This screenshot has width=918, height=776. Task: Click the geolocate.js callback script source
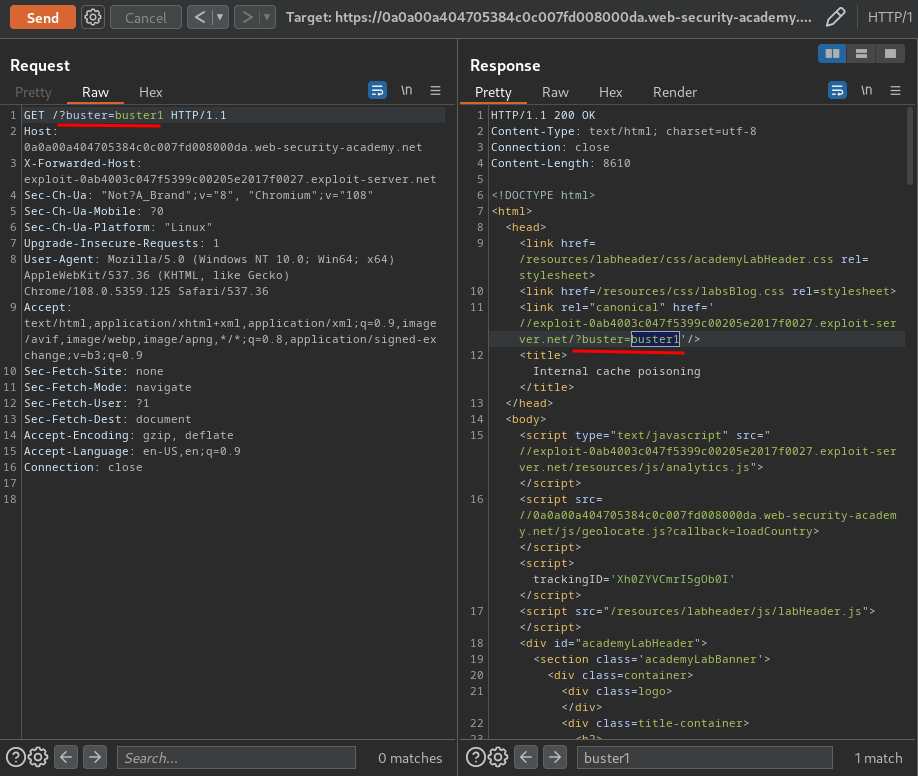point(707,524)
